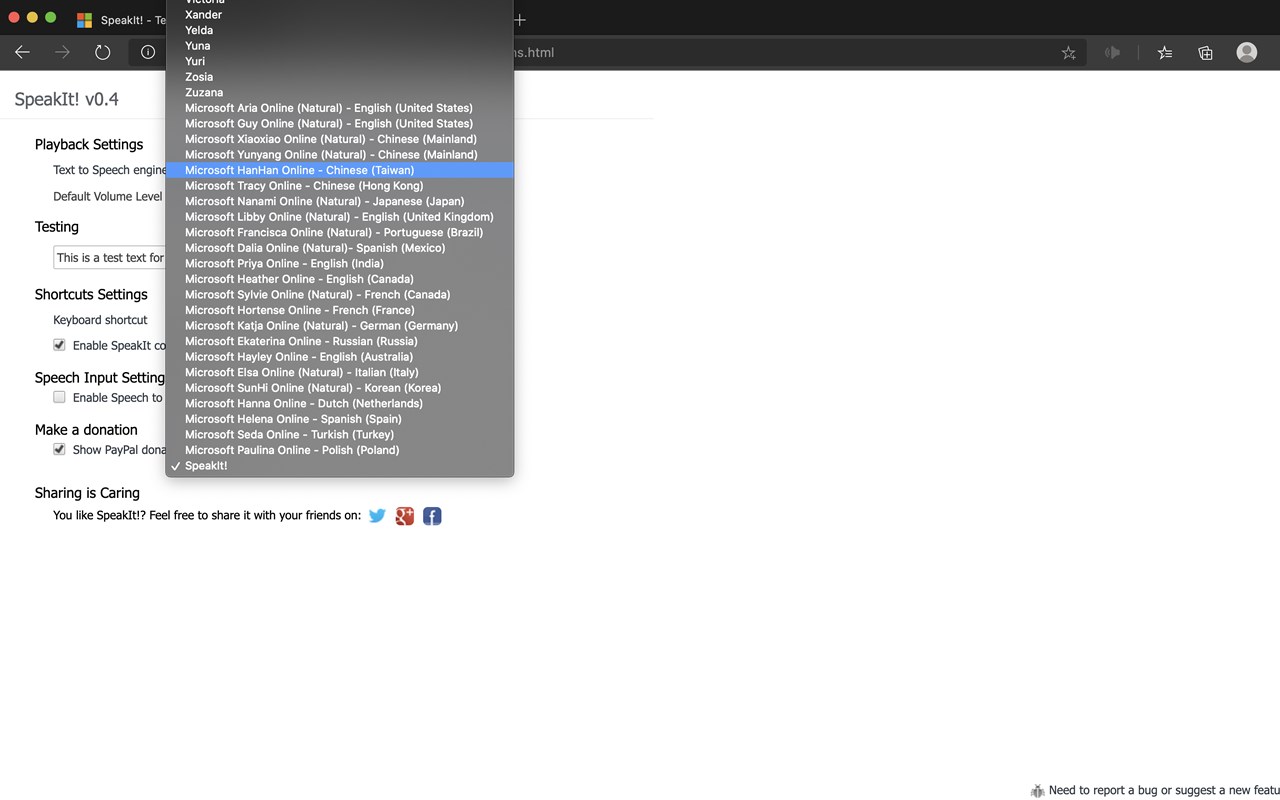The height and width of the screenshot is (800, 1280).
Task: Pick Microsoft Seda Online Turkish voice
Action: [340, 434]
